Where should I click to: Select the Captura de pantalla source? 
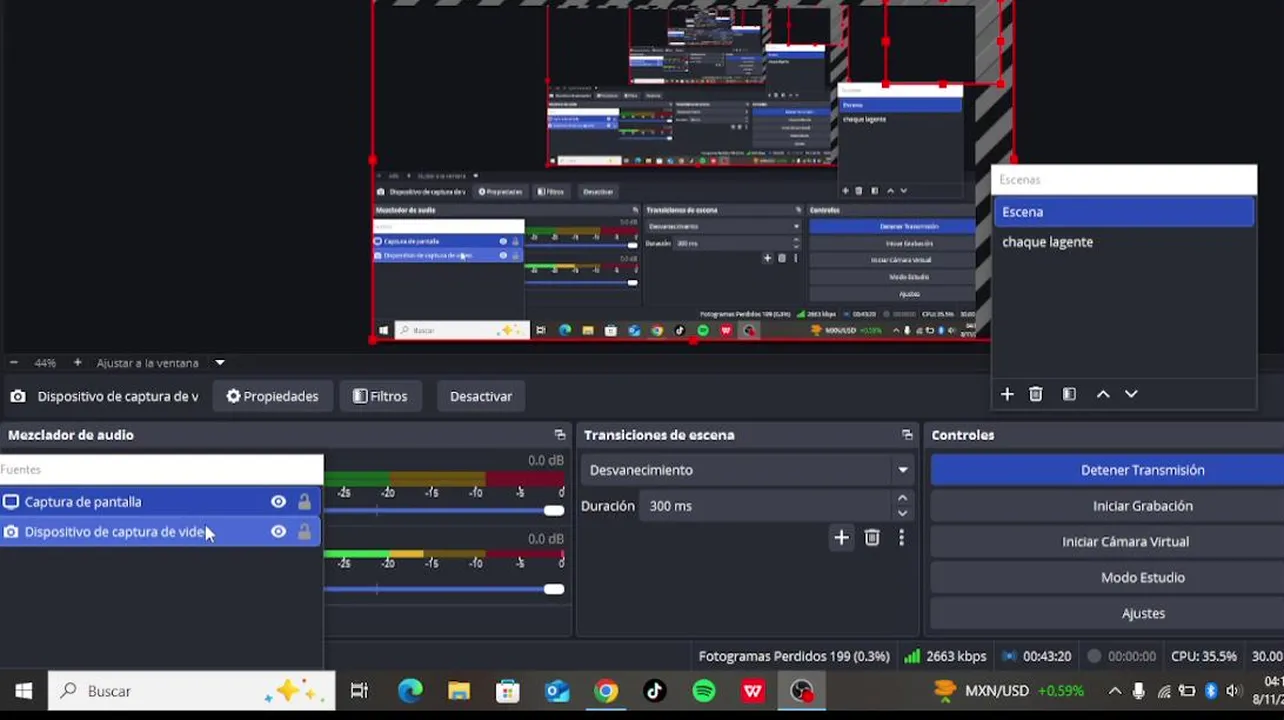[x=160, y=502]
